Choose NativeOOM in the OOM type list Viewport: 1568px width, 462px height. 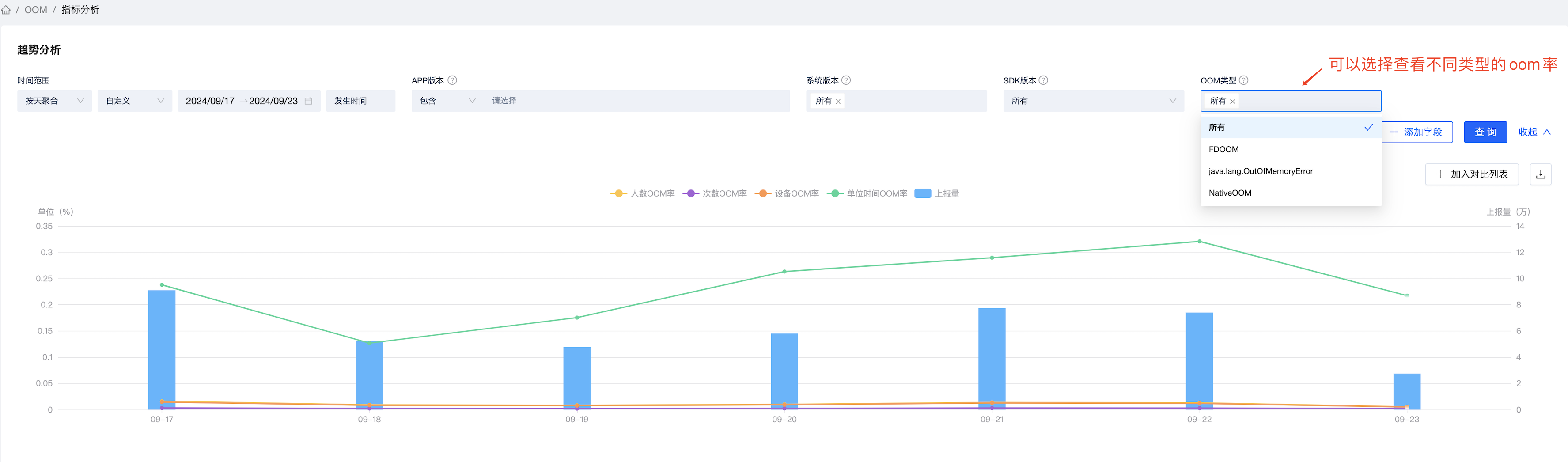tap(1291, 193)
